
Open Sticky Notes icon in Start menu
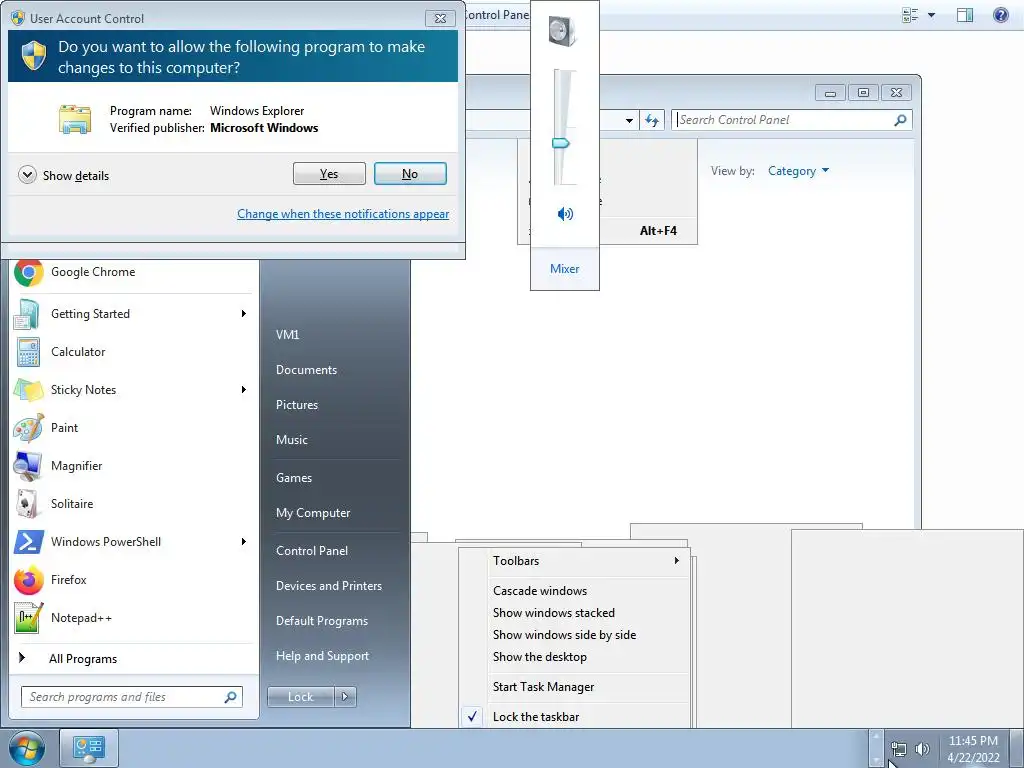tap(29, 390)
